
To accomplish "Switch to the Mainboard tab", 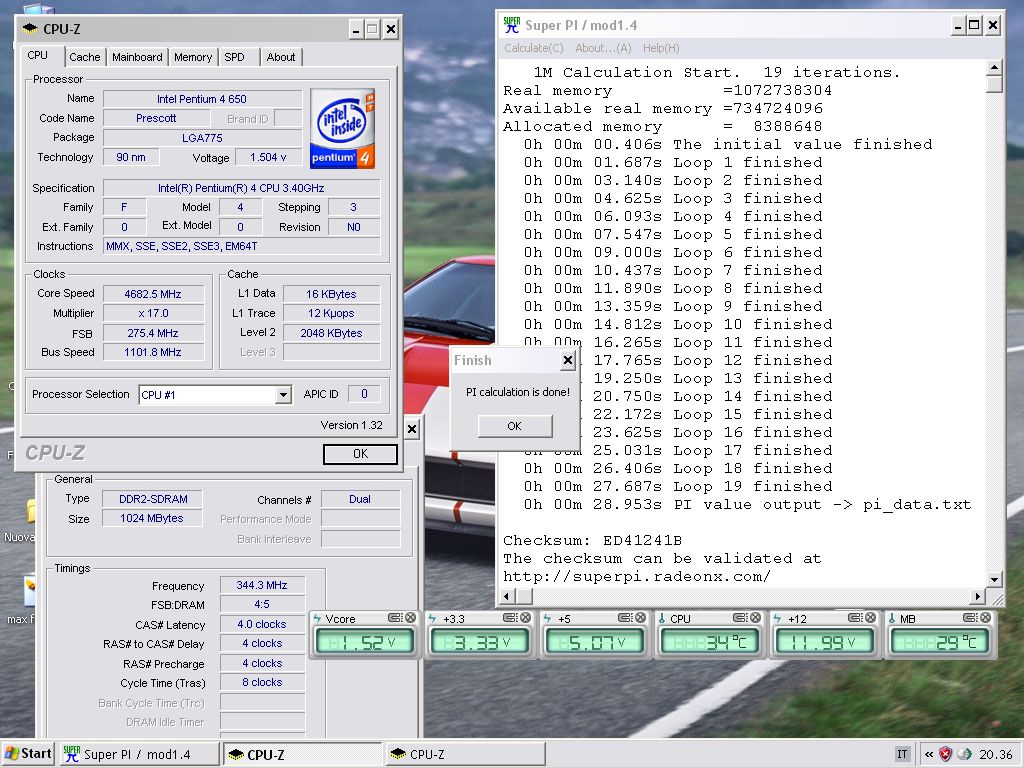I will [137, 57].
